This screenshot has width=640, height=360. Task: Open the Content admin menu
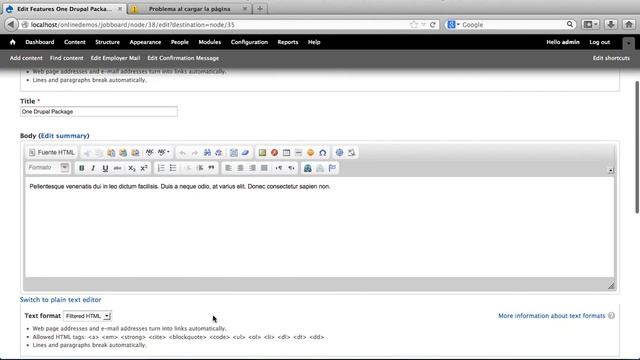(x=75, y=42)
